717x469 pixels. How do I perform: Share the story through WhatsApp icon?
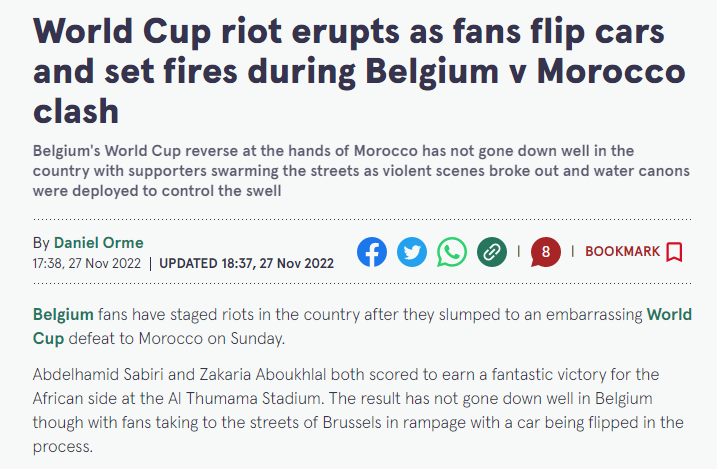point(452,251)
